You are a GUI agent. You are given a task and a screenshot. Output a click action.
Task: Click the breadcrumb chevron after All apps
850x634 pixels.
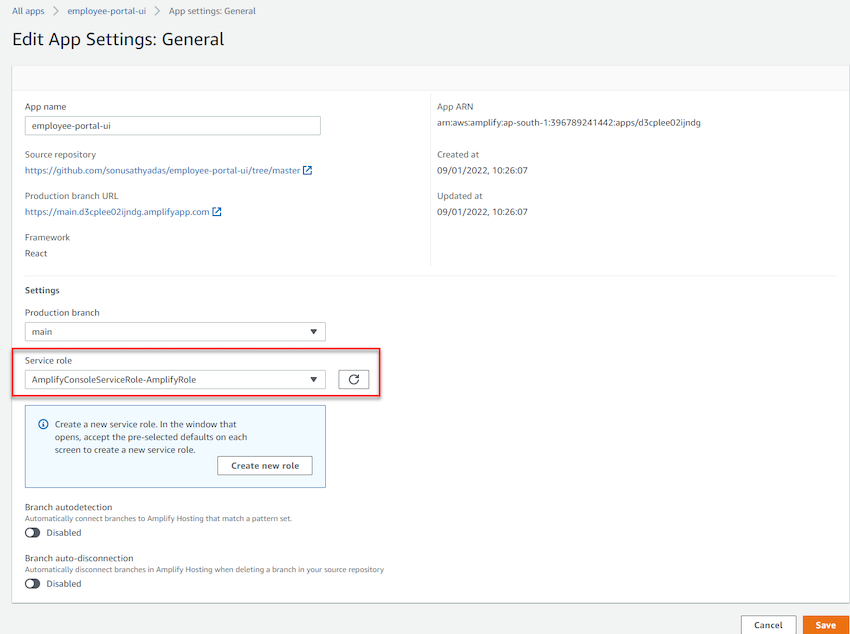click(x=55, y=11)
